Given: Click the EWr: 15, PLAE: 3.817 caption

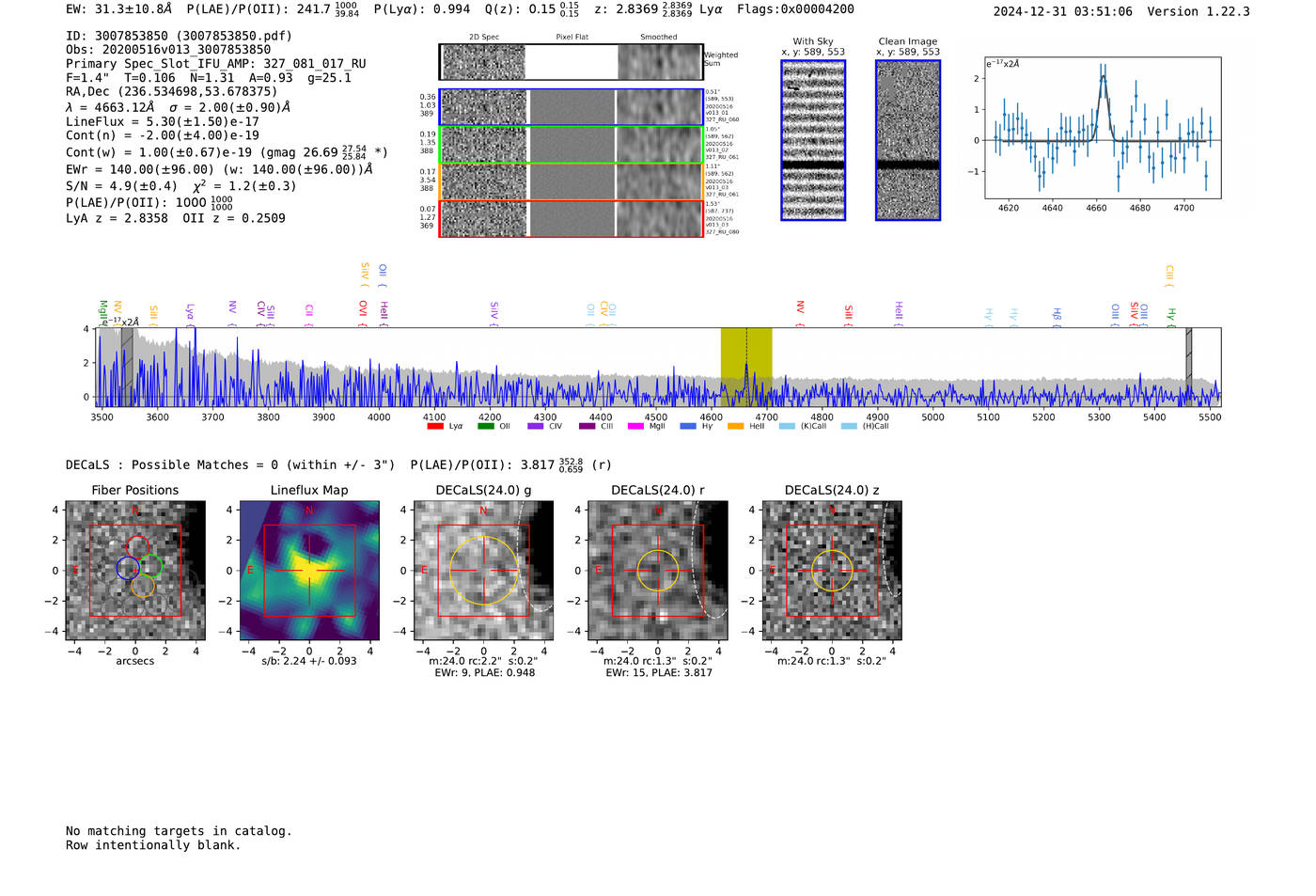Looking at the screenshot, I should 659,672.
